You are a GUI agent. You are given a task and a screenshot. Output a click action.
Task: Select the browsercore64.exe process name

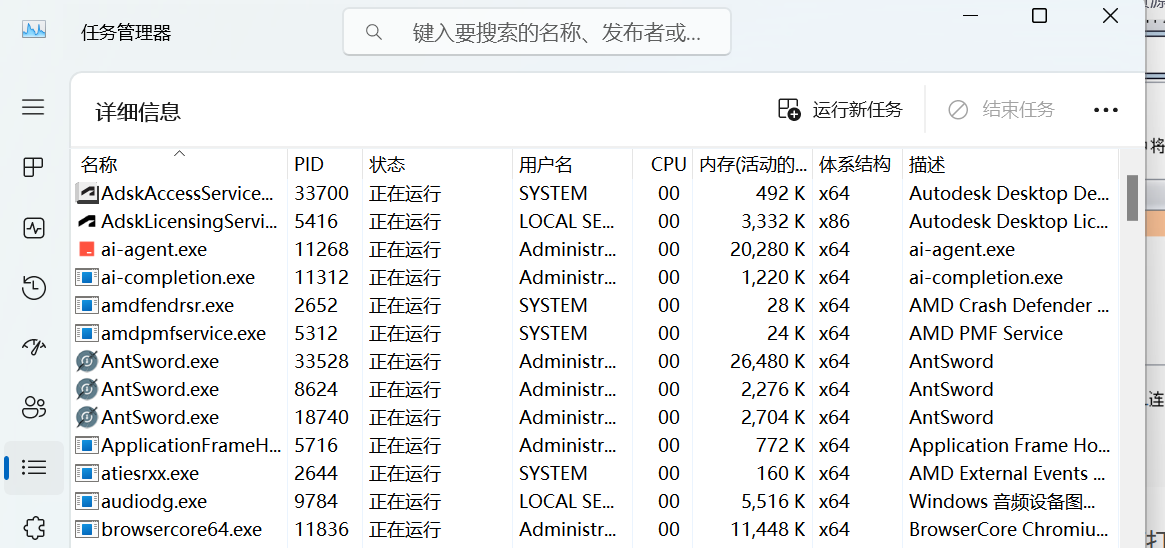(181, 529)
